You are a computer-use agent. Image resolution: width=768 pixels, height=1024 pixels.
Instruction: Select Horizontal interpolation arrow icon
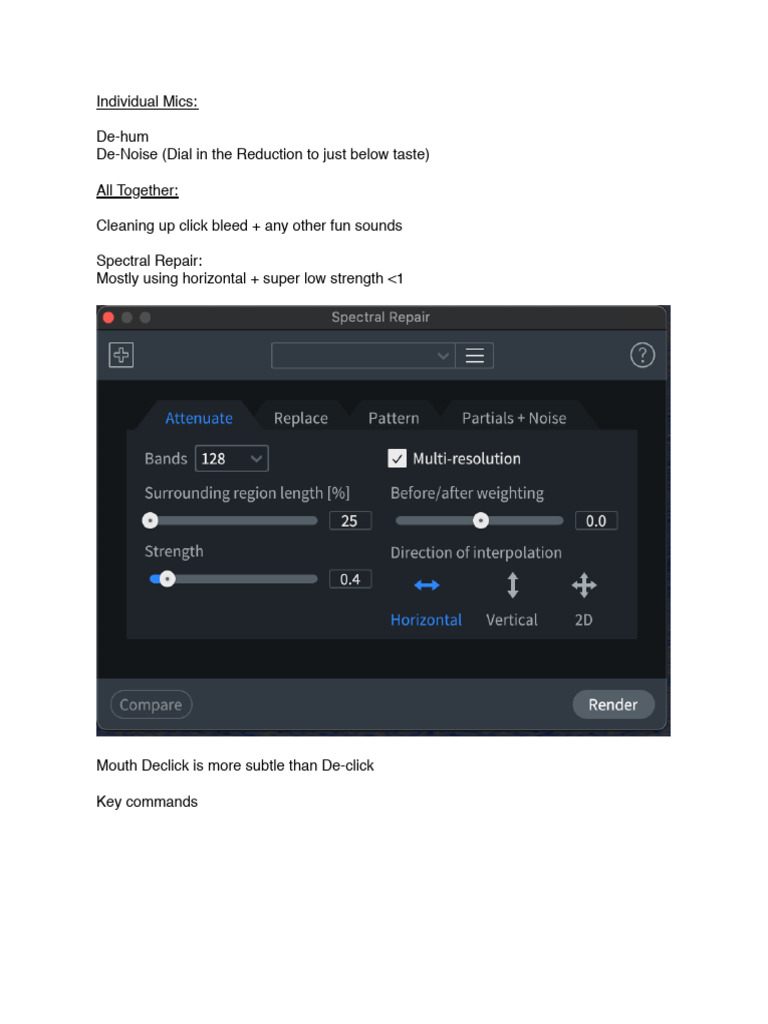click(x=426, y=585)
